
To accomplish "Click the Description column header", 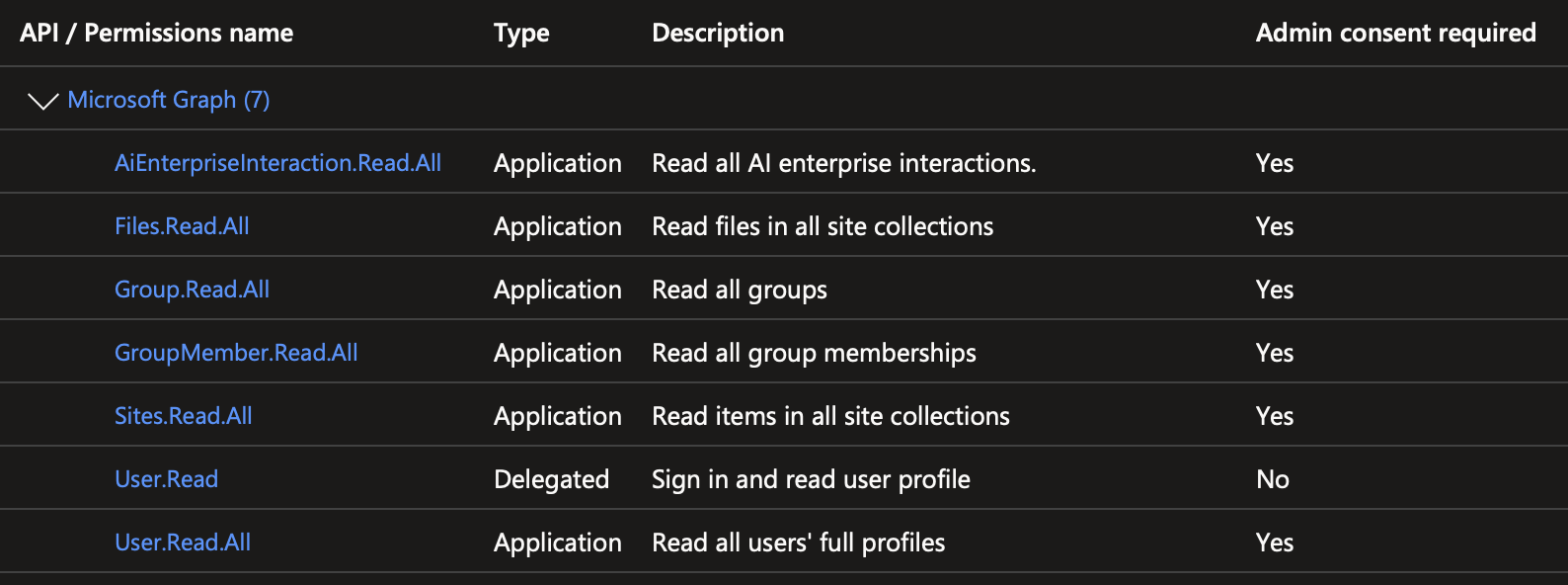I will tap(718, 33).
